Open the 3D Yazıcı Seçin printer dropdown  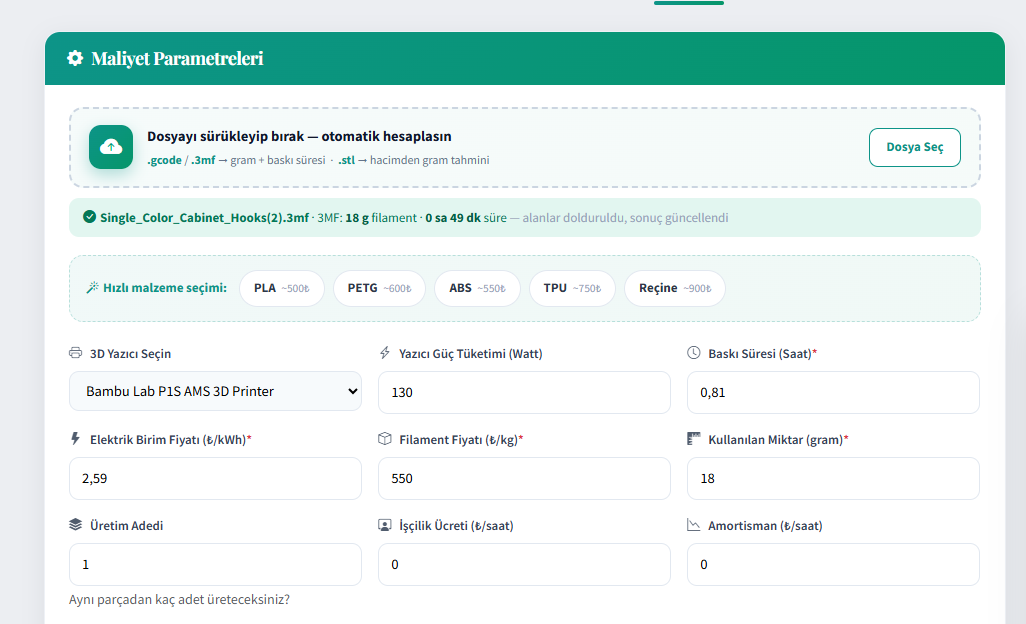coord(215,391)
